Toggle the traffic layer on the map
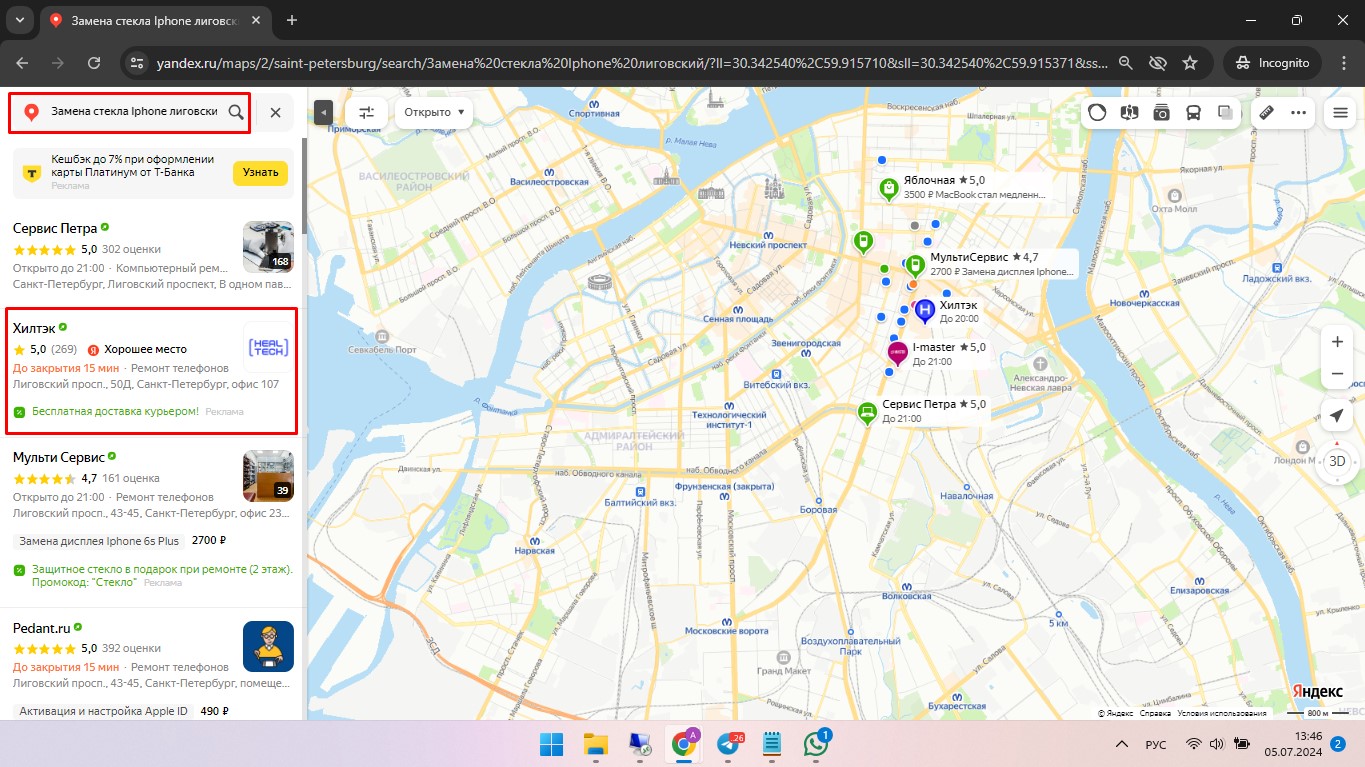 coord(1097,112)
